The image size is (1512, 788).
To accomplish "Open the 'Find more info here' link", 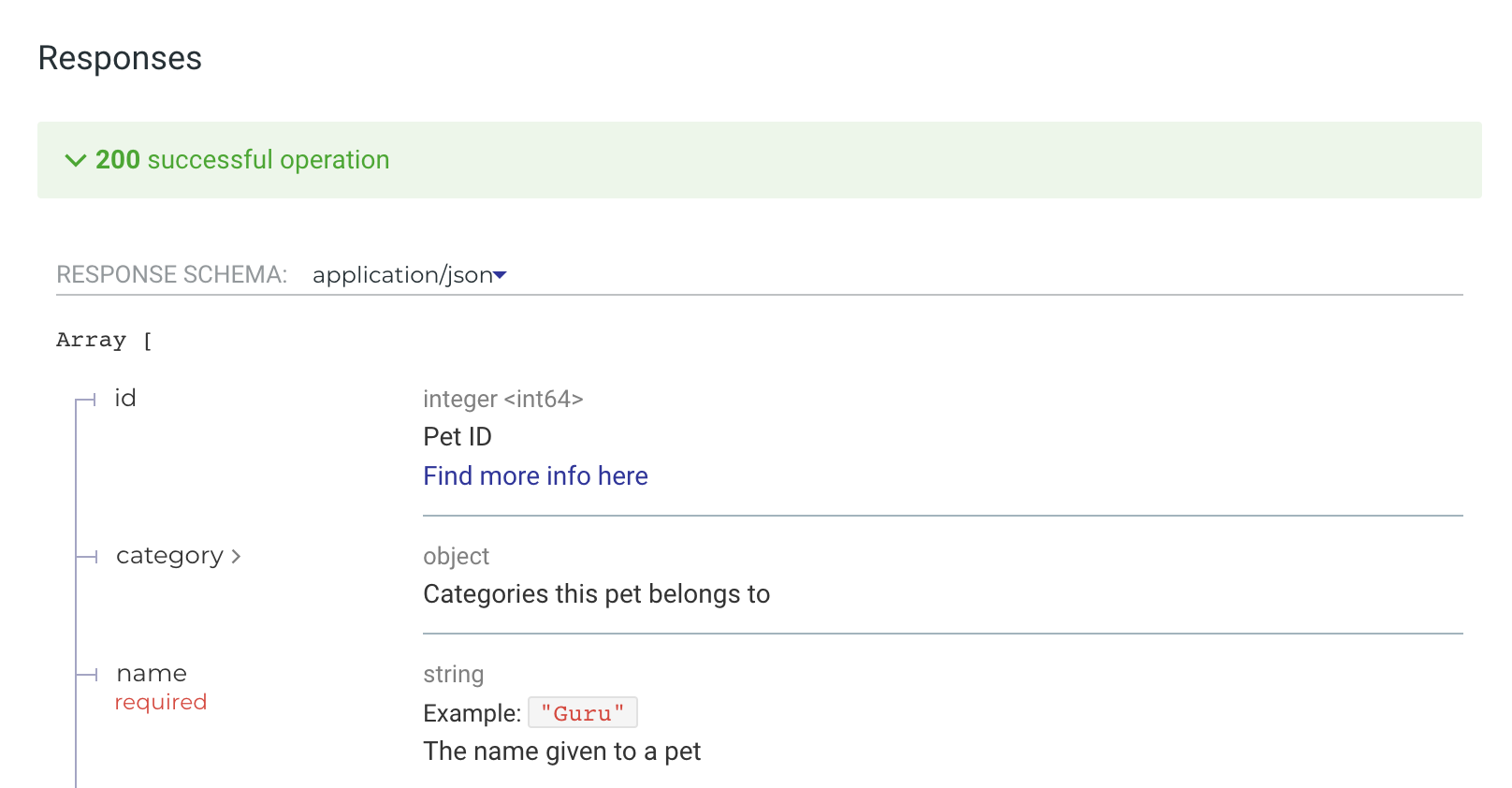I will 535,475.
